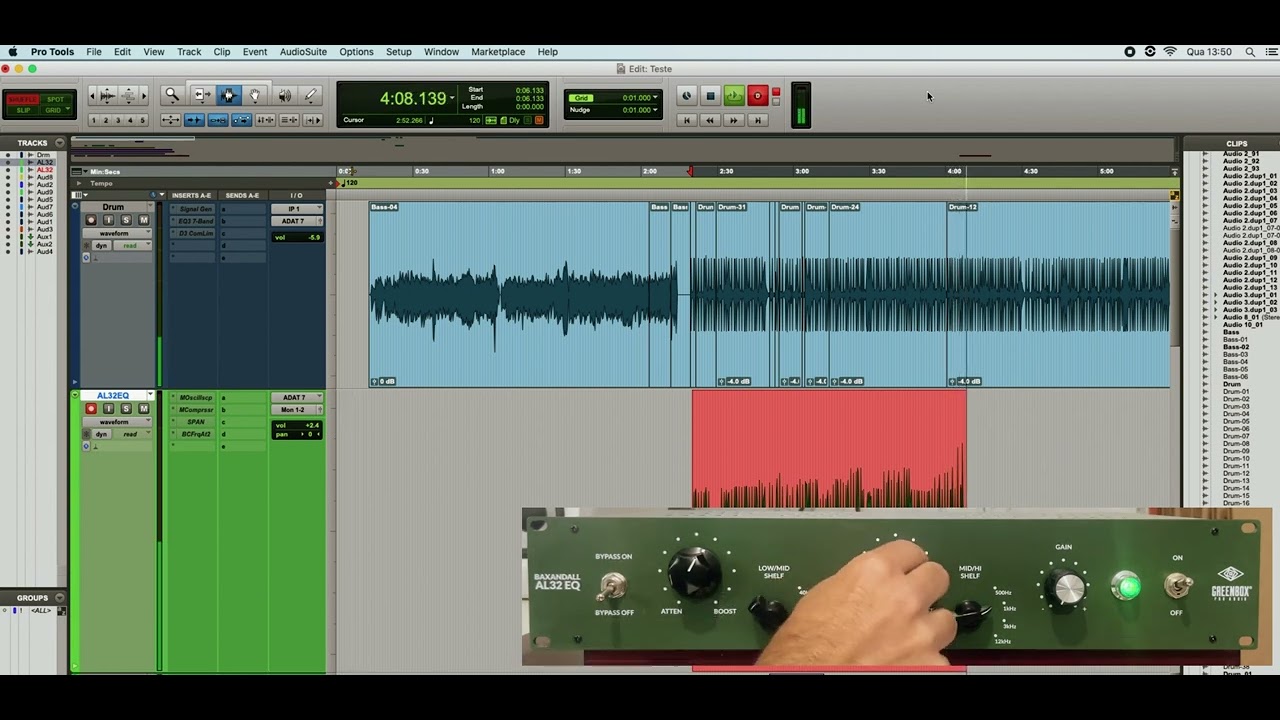This screenshot has width=1280, height=720.
Task: Recall zoom preset 5
Action: click(x=142, y=120)
